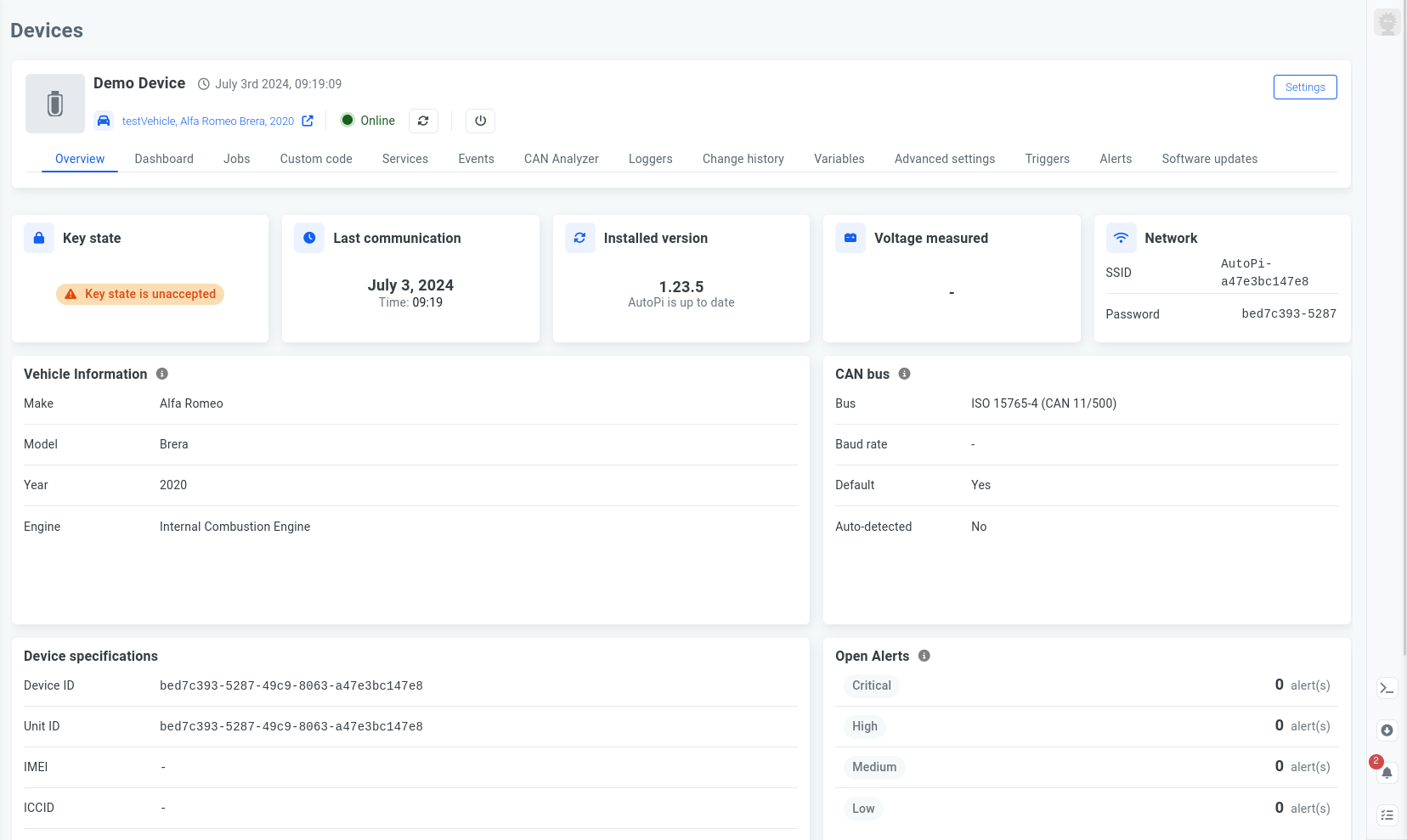The height and width of the screenshot is (840, 1407).
Task: Click the Low alerts badge
Action: coord(863,809)
